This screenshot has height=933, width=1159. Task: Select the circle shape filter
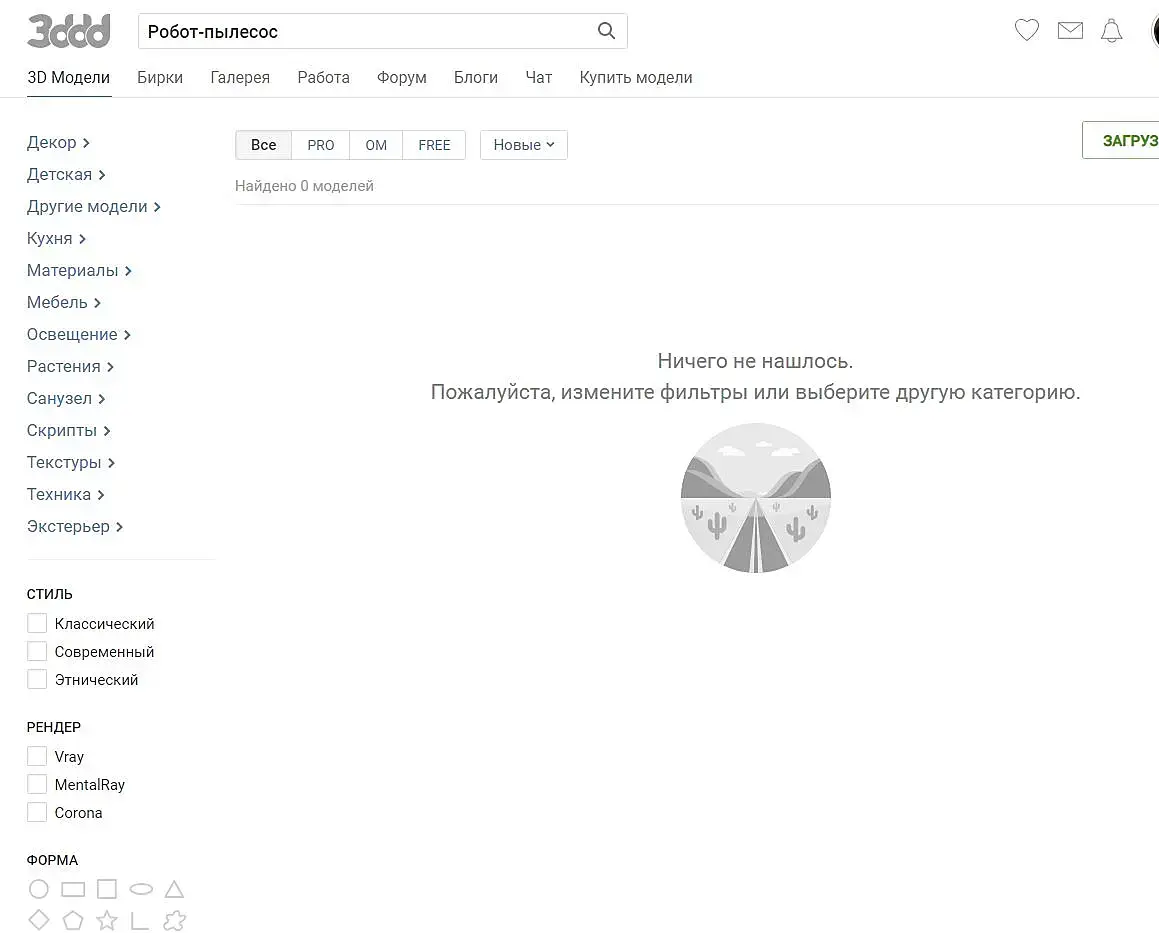click(39, 889)
